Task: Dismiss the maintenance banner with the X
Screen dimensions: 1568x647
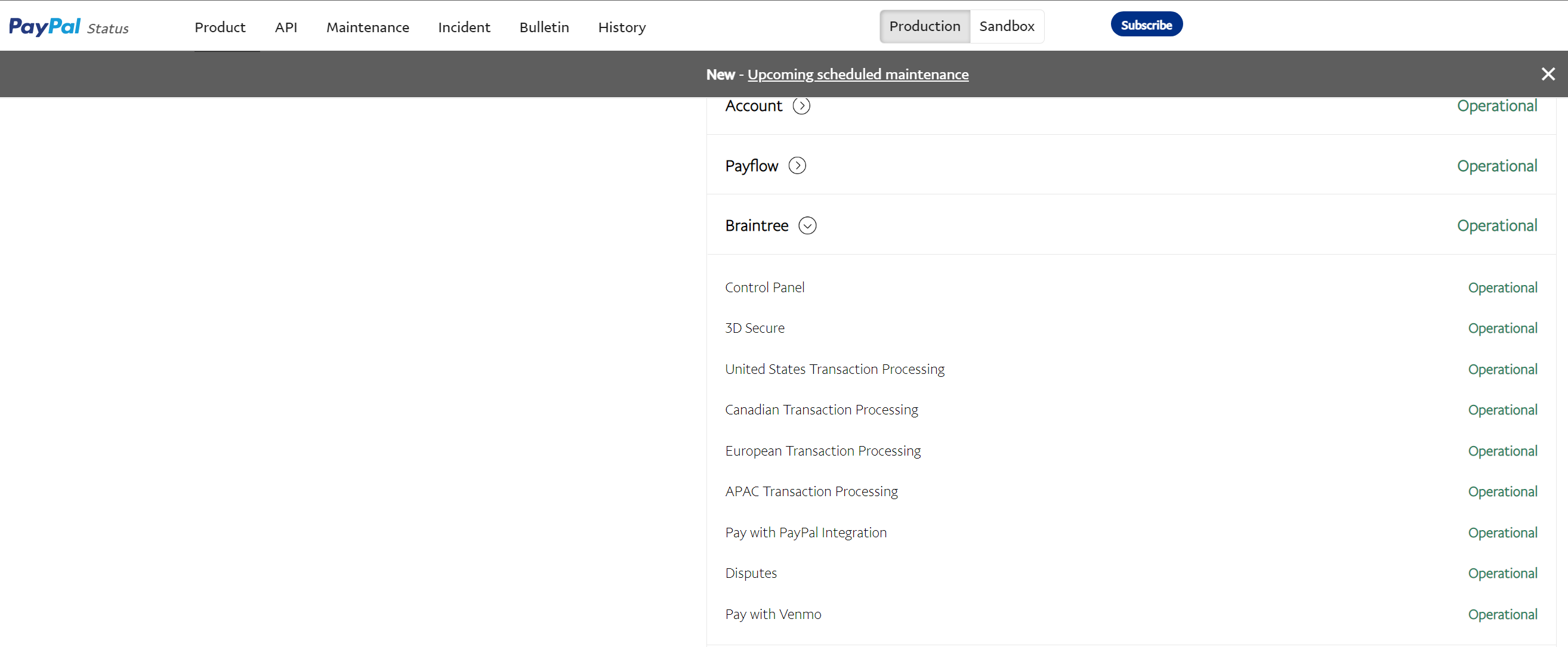Action: [1548, 74]
